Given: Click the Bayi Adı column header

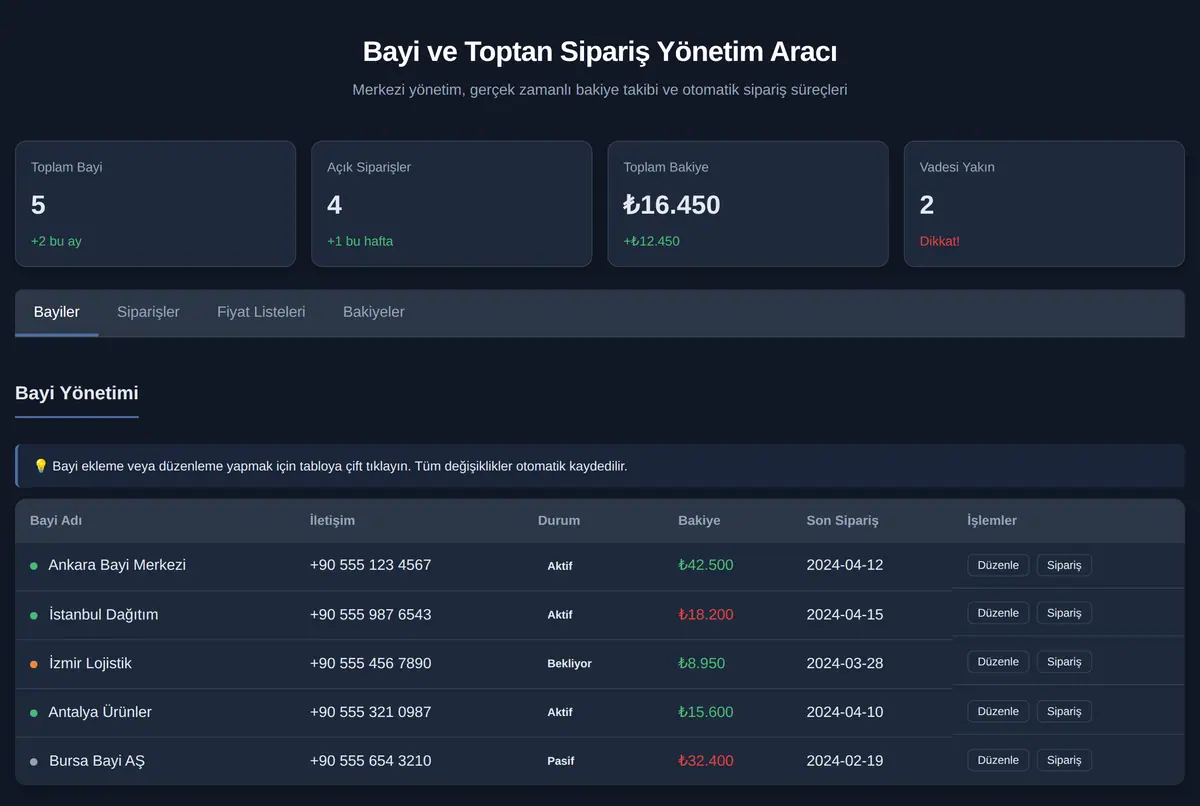Looking at the screenshot, I should [x=56, y=520].
